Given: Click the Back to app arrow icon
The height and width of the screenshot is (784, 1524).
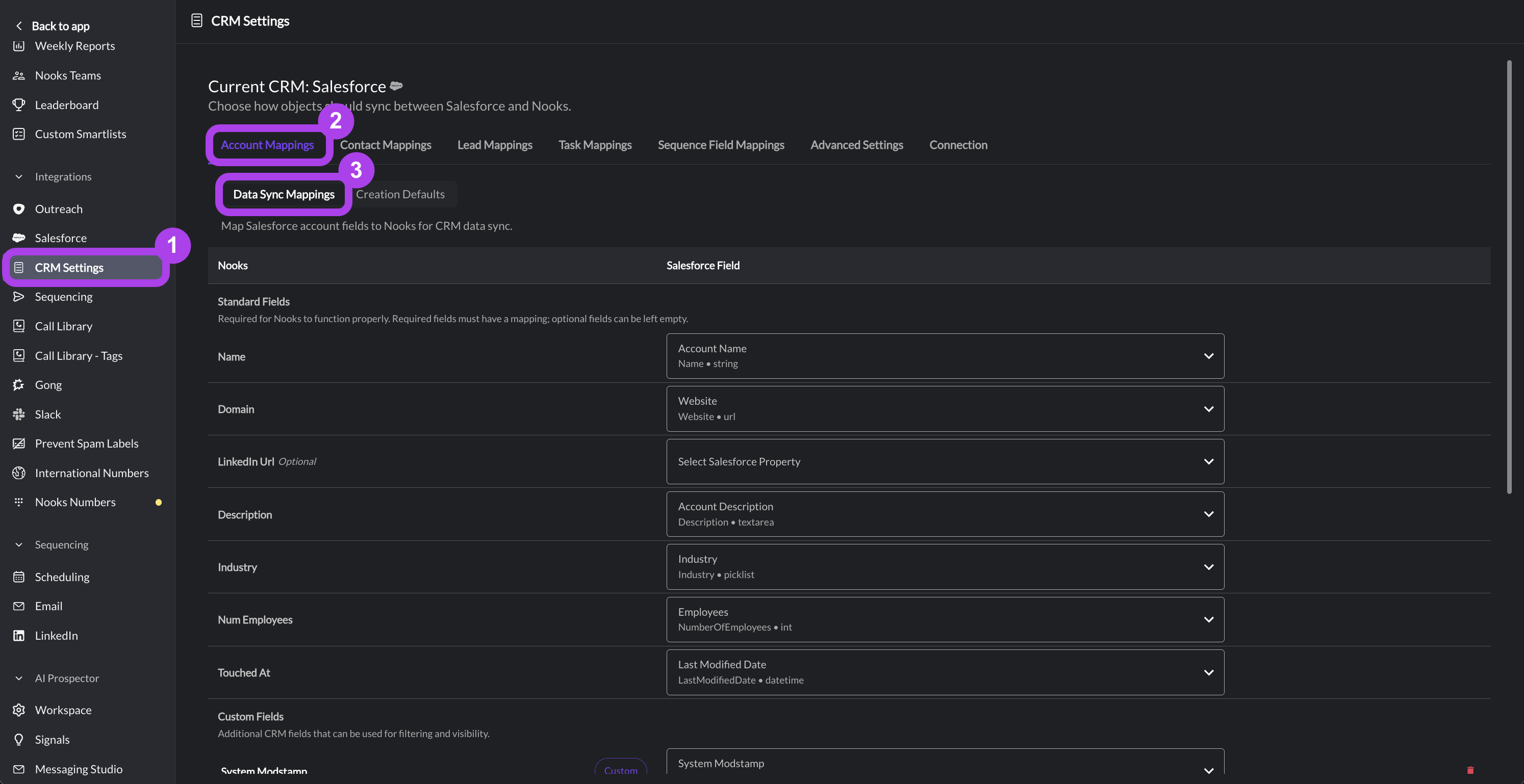Looking at the screenshot, I should point(19,26).
